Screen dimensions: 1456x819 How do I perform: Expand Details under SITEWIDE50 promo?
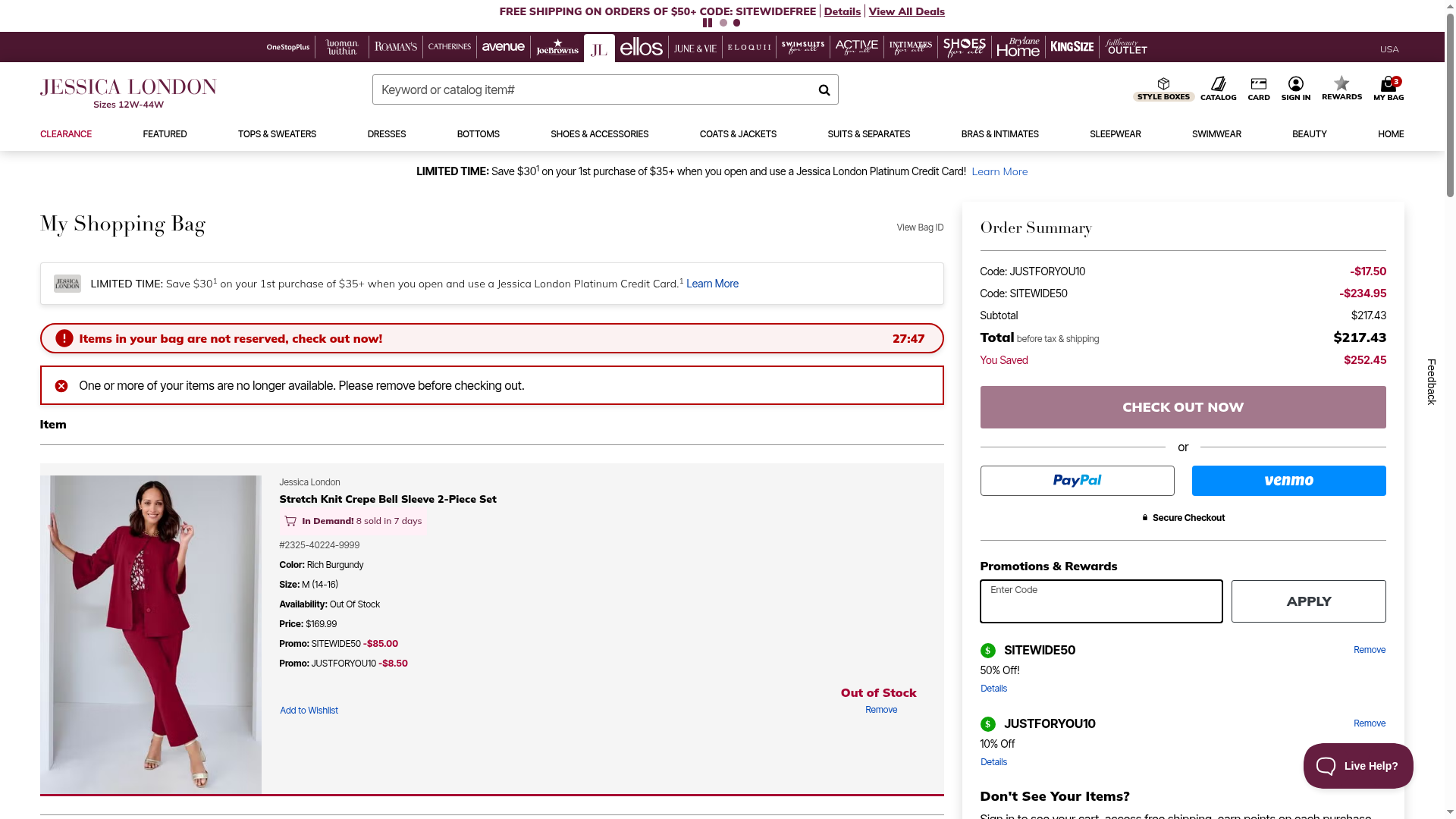pyautogui.click(x=993, y=689)
